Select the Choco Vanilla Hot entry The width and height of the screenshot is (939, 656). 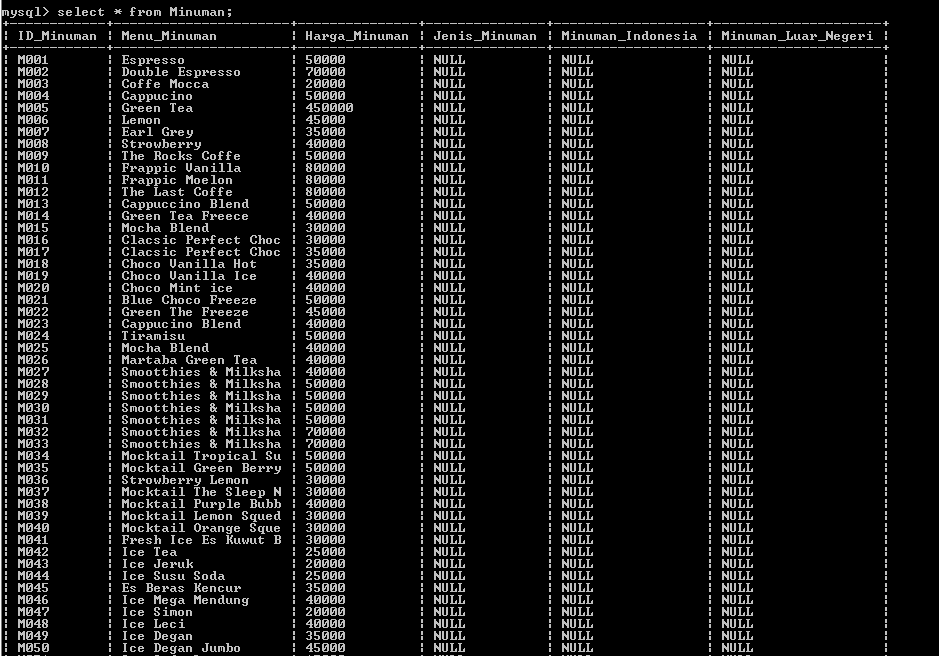189,264
